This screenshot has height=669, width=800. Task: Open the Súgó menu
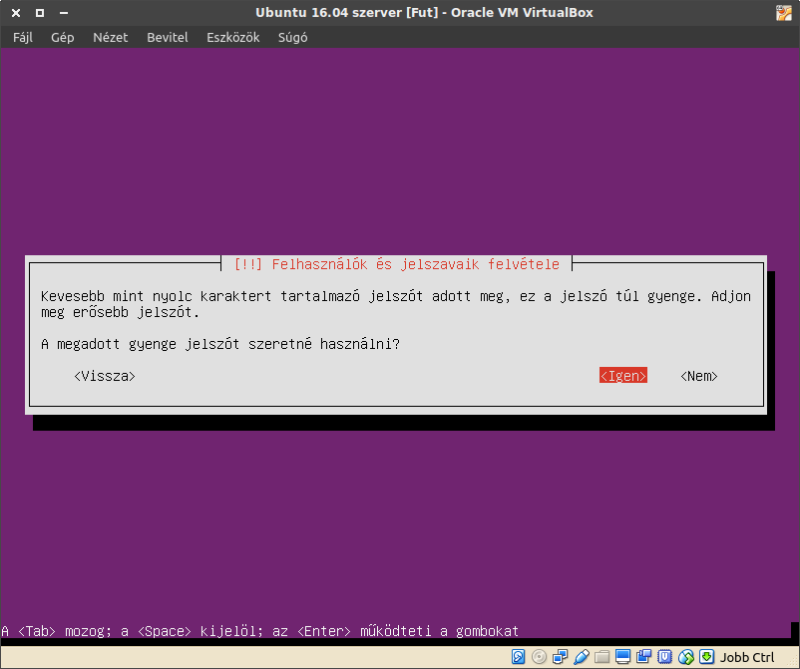(x=292, y=37)
